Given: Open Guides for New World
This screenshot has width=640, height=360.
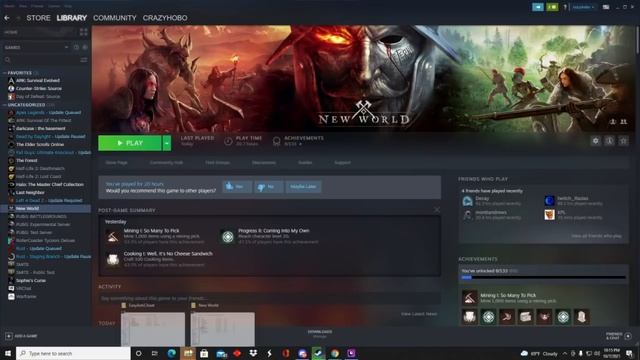Looking at the screenshot, I should click(x=305, y=162).
